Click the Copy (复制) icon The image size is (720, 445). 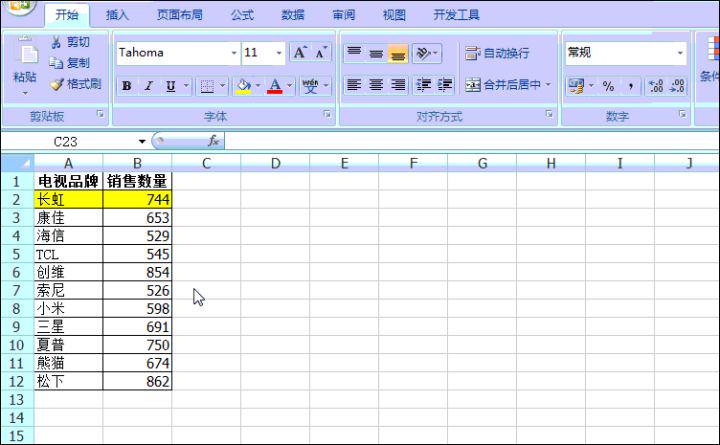(56, 62)
